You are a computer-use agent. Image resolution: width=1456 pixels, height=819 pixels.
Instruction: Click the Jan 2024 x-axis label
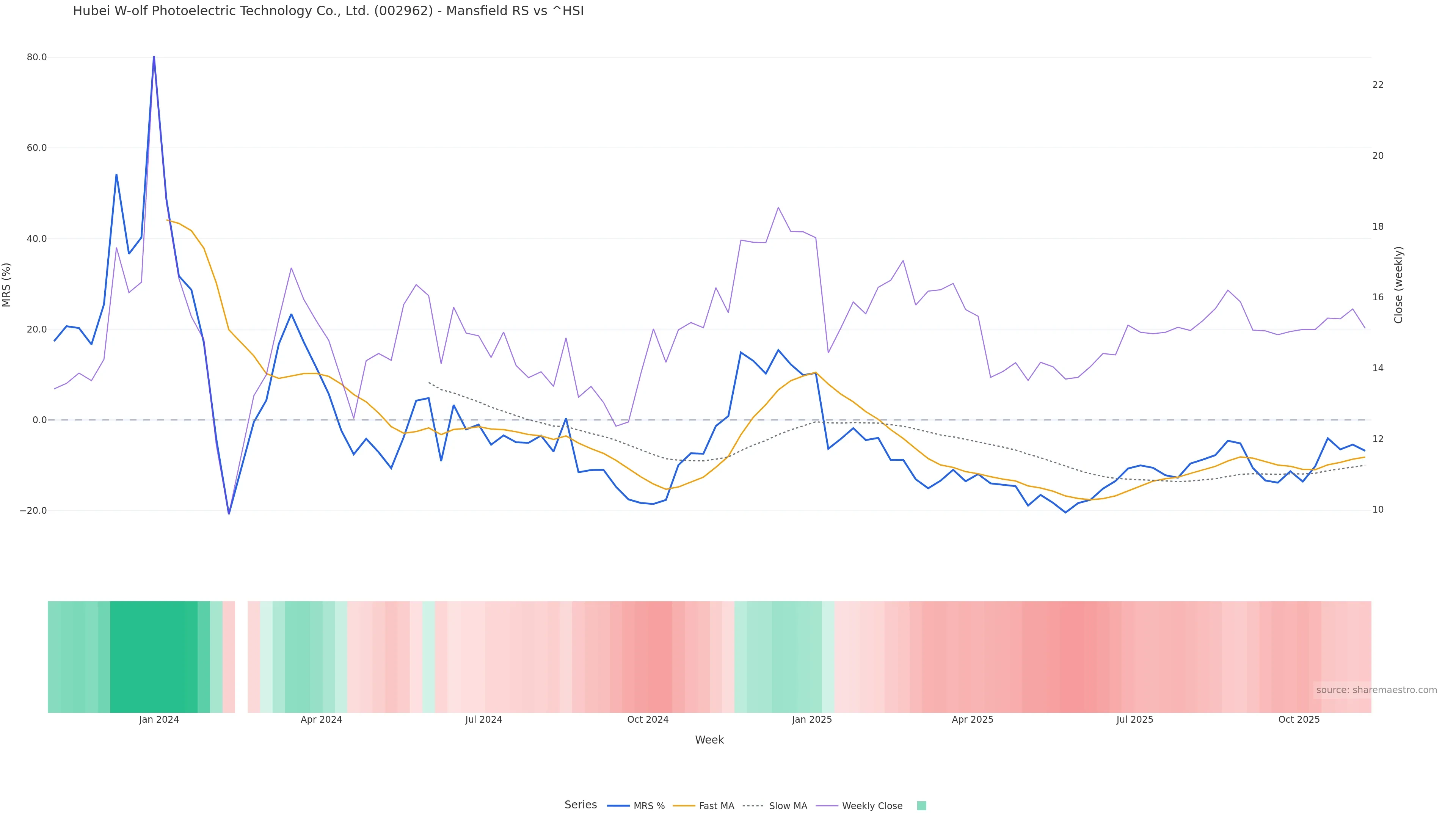[x=159, y=720]
